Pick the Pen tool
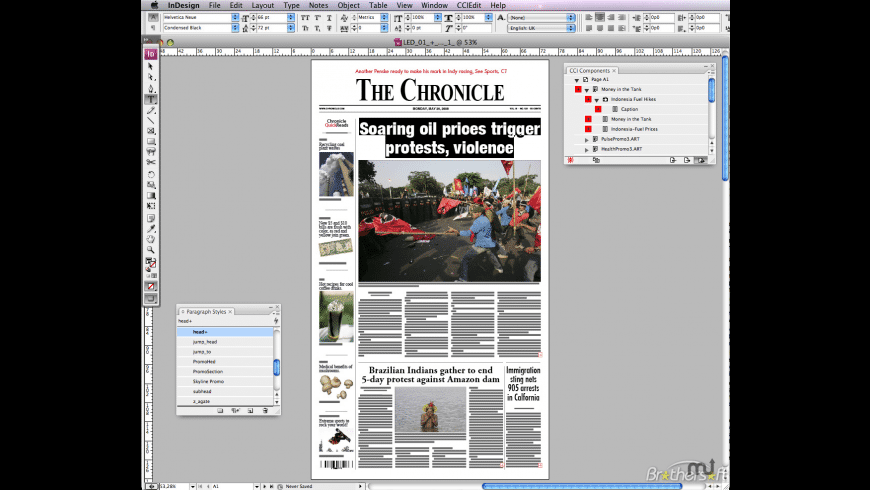The image size is (870, 490). coord(151,88)
